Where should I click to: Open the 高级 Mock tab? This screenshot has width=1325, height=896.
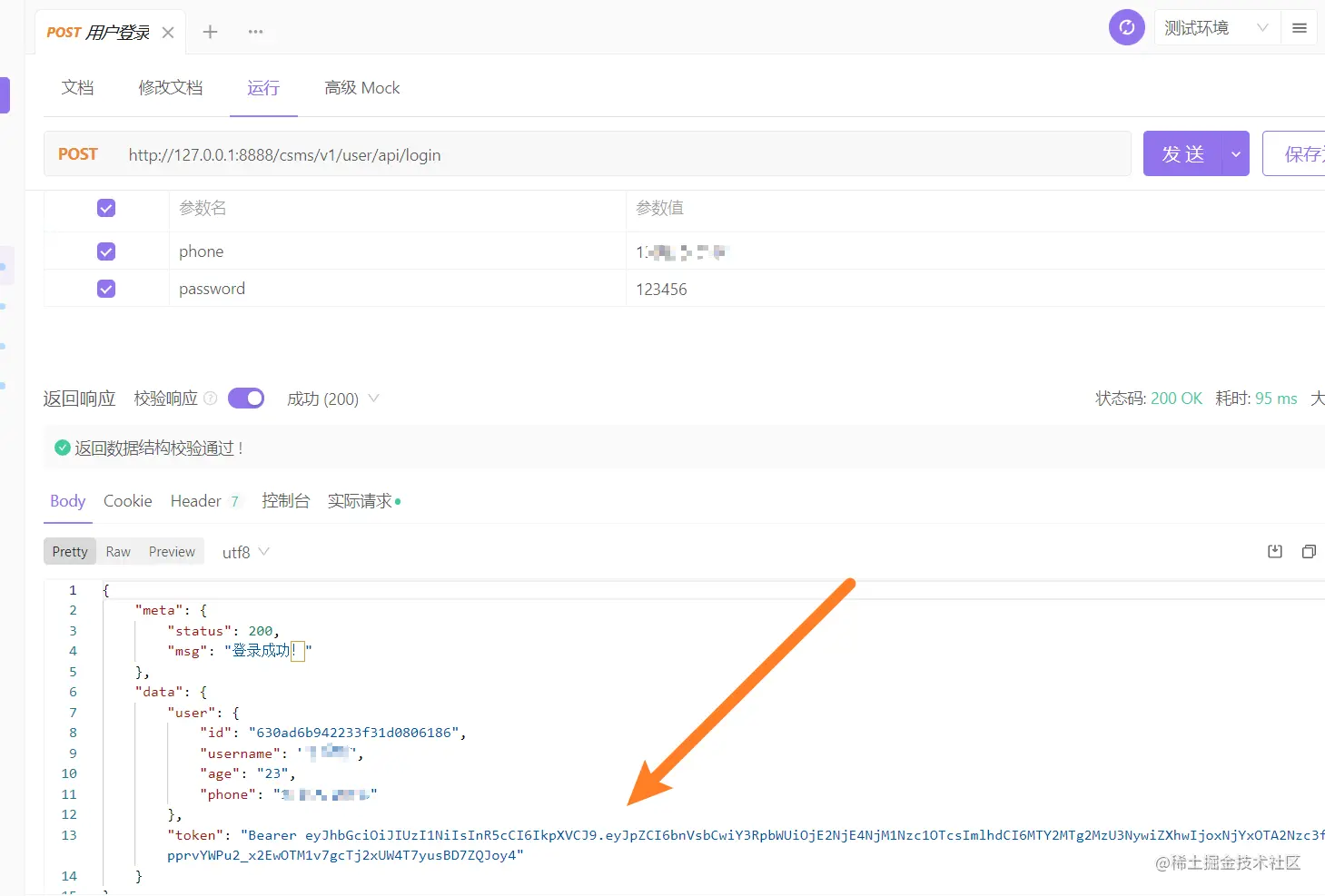pyautogui.click(x=362, y=88)
